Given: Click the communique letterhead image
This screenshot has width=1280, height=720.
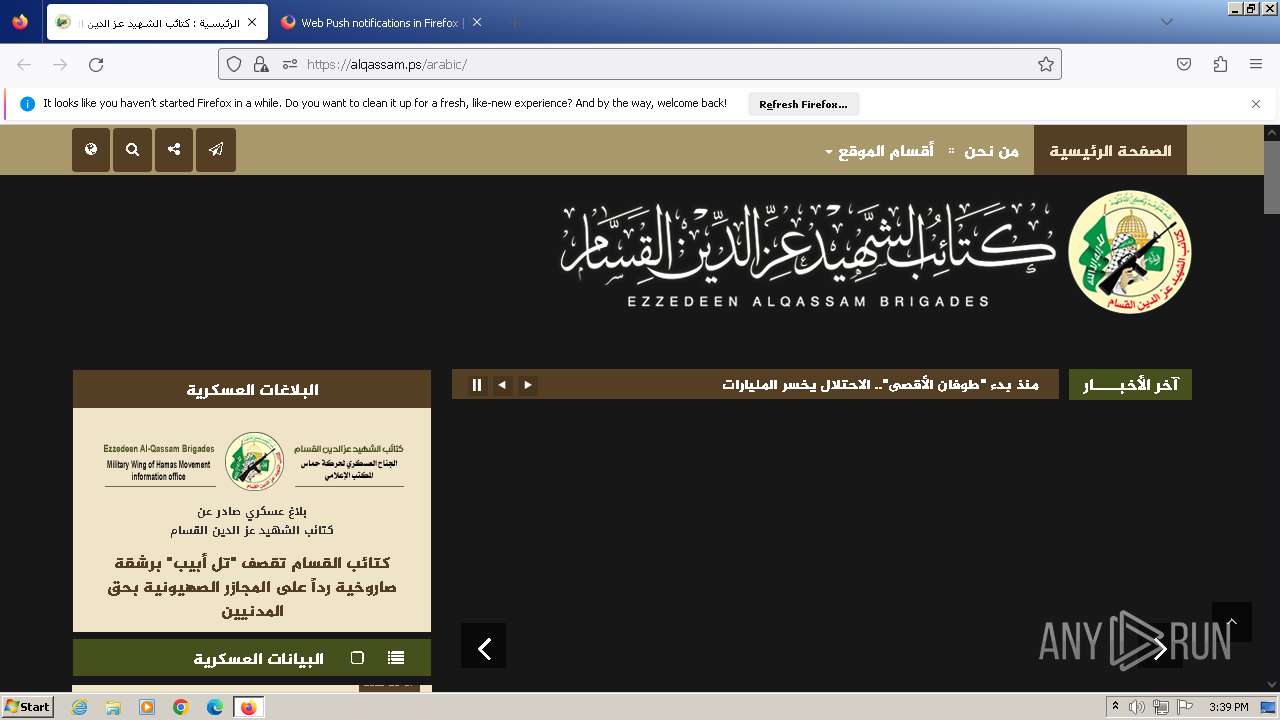Looking at the screenshot, I should [254, 461].
